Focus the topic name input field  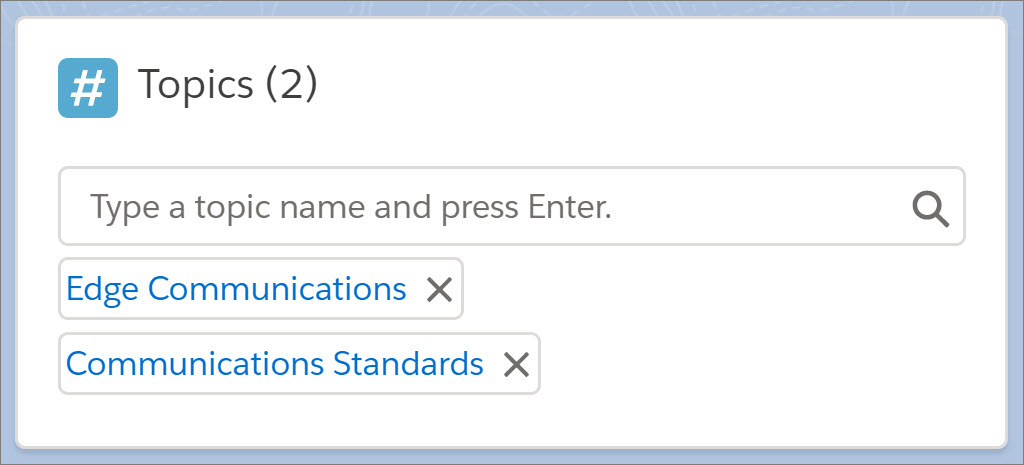point(480,207)
